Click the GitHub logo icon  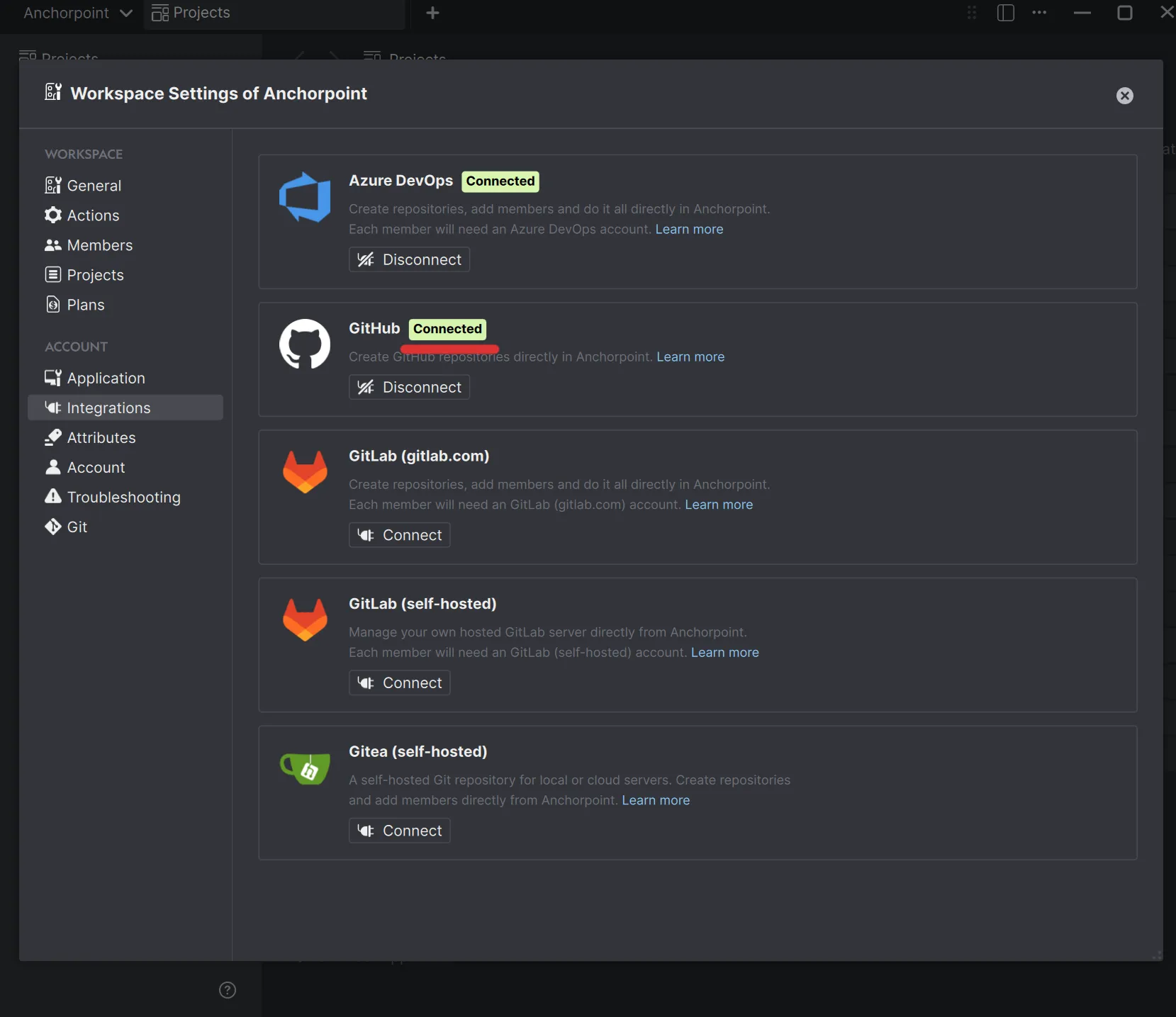coord(304,344)
